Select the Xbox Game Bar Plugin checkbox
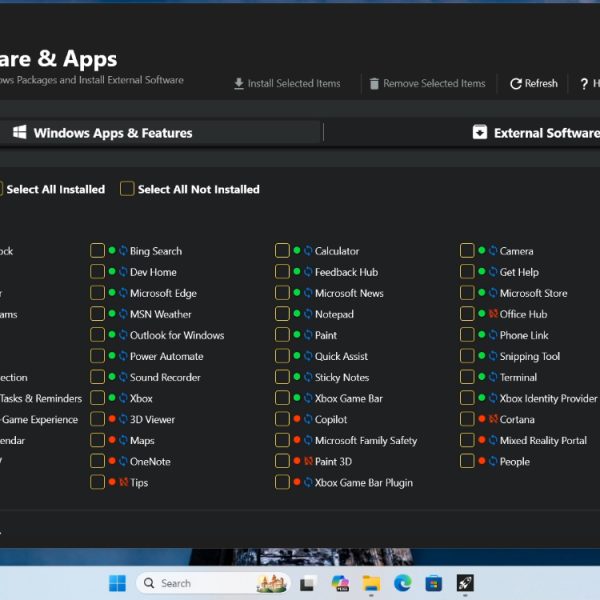 click(x=282, y=482)
